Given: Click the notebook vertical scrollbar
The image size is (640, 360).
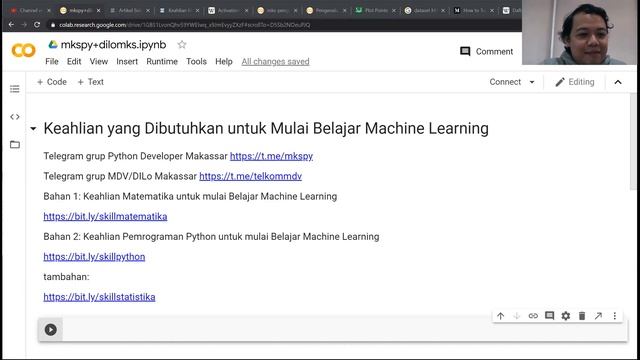Looking at the screenshot, I should pyautogui.click(x=633, y=142).
